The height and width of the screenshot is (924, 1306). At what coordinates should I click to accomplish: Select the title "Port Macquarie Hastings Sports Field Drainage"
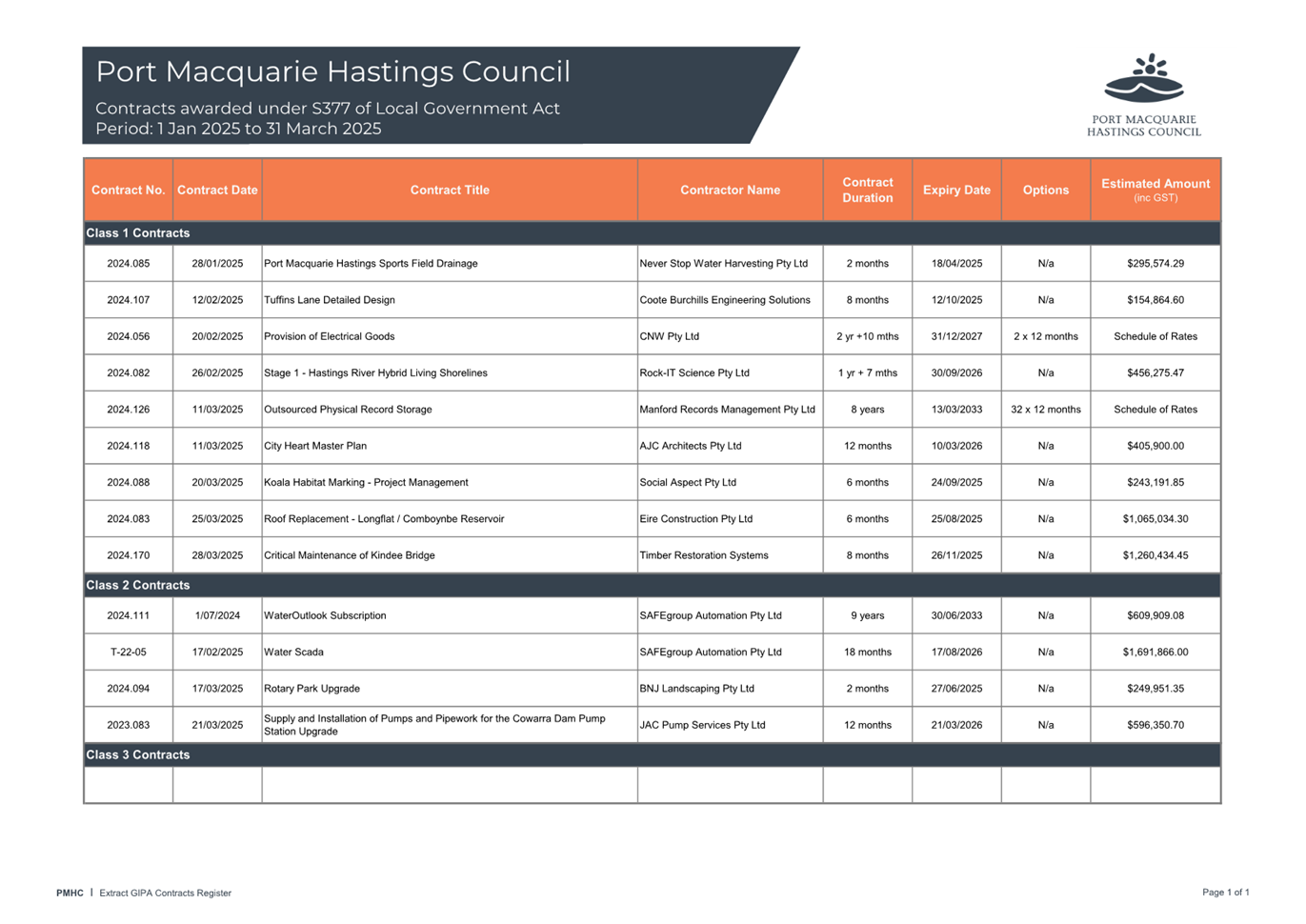371,264
